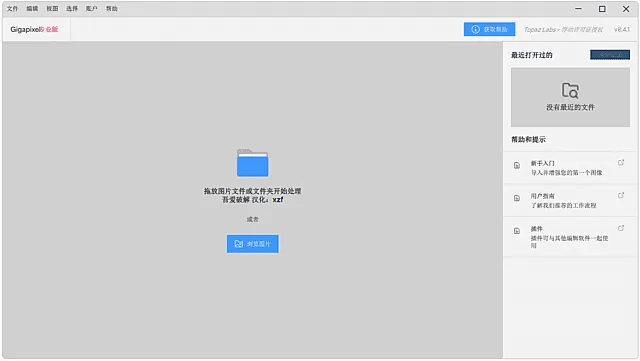The width and height of the screenshot is (640, 361).
Task: Open the 账户 (Account) menu
Action: pos(92,9)
